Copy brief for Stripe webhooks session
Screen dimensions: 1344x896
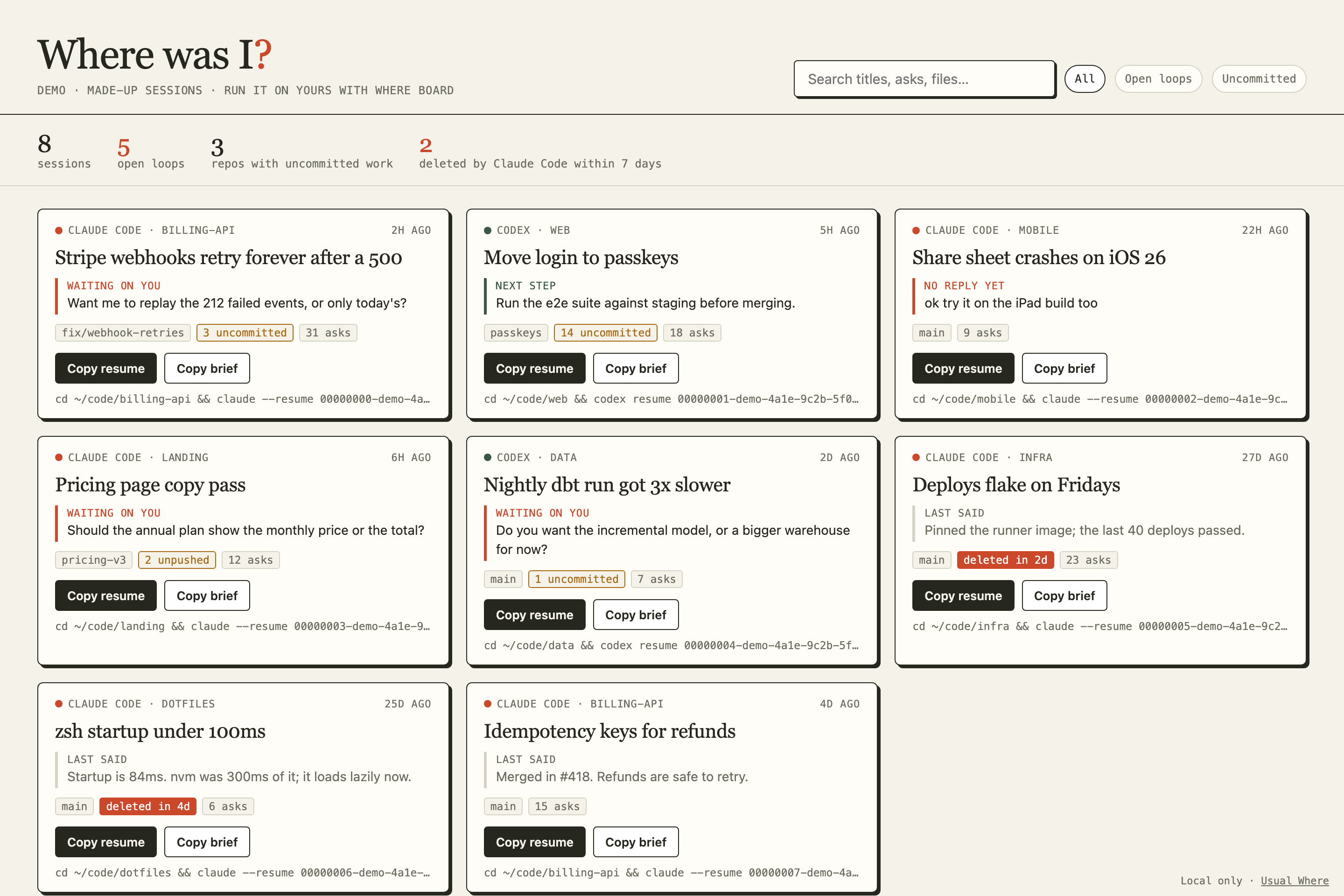207,369
